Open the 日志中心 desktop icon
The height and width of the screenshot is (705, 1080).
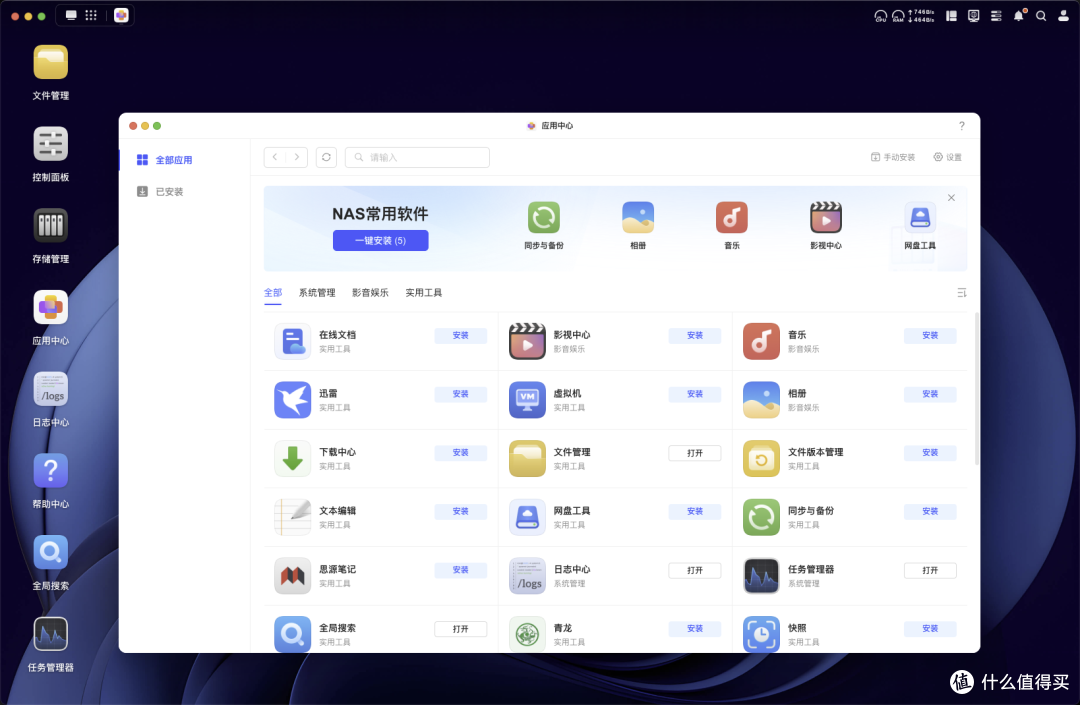click(x=50, y=390)
